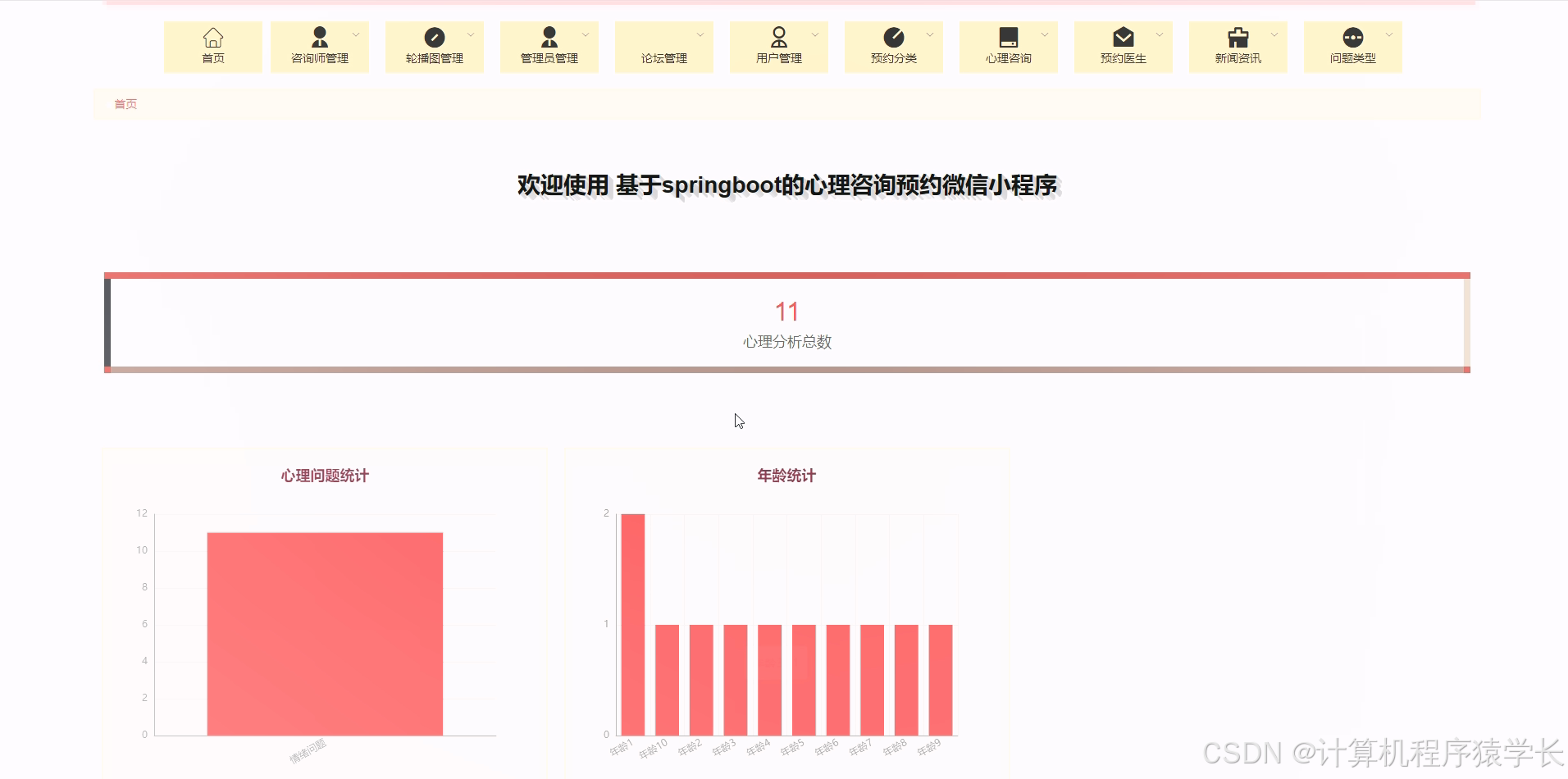
Task: Click the 首页 home icon
Action: pyautogui.click(x=212, y=37)
